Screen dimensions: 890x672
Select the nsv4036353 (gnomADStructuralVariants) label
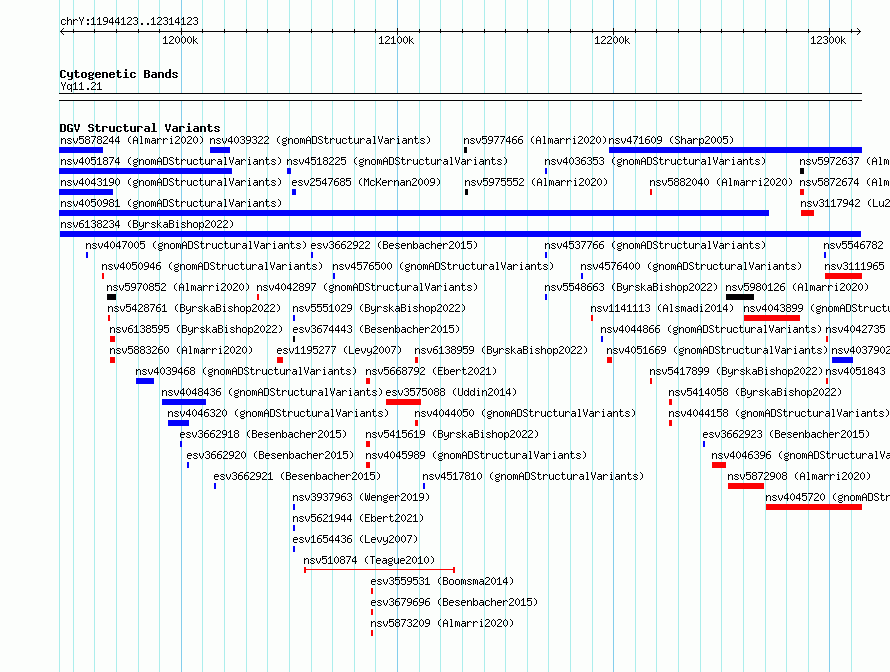tap(655, 161)
